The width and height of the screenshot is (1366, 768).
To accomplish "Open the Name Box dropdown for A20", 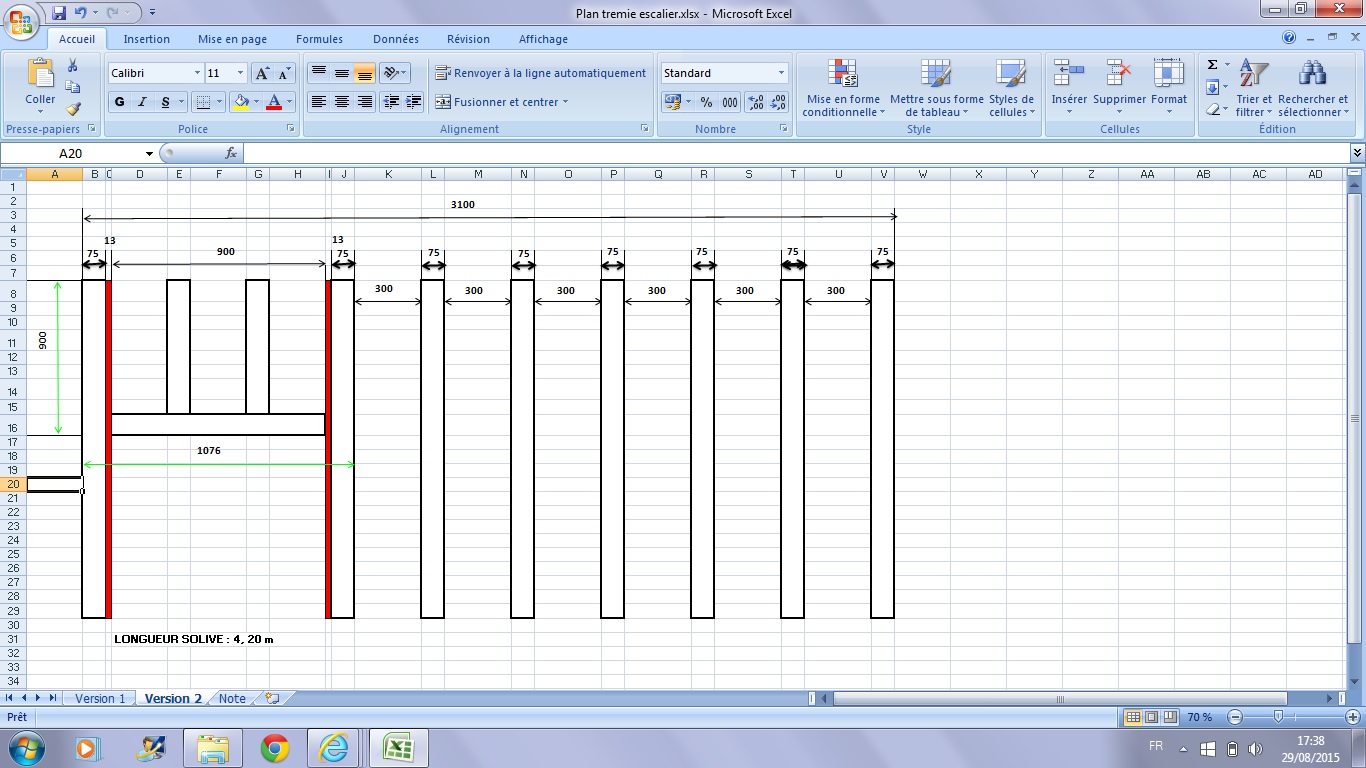I will point(150,153).
